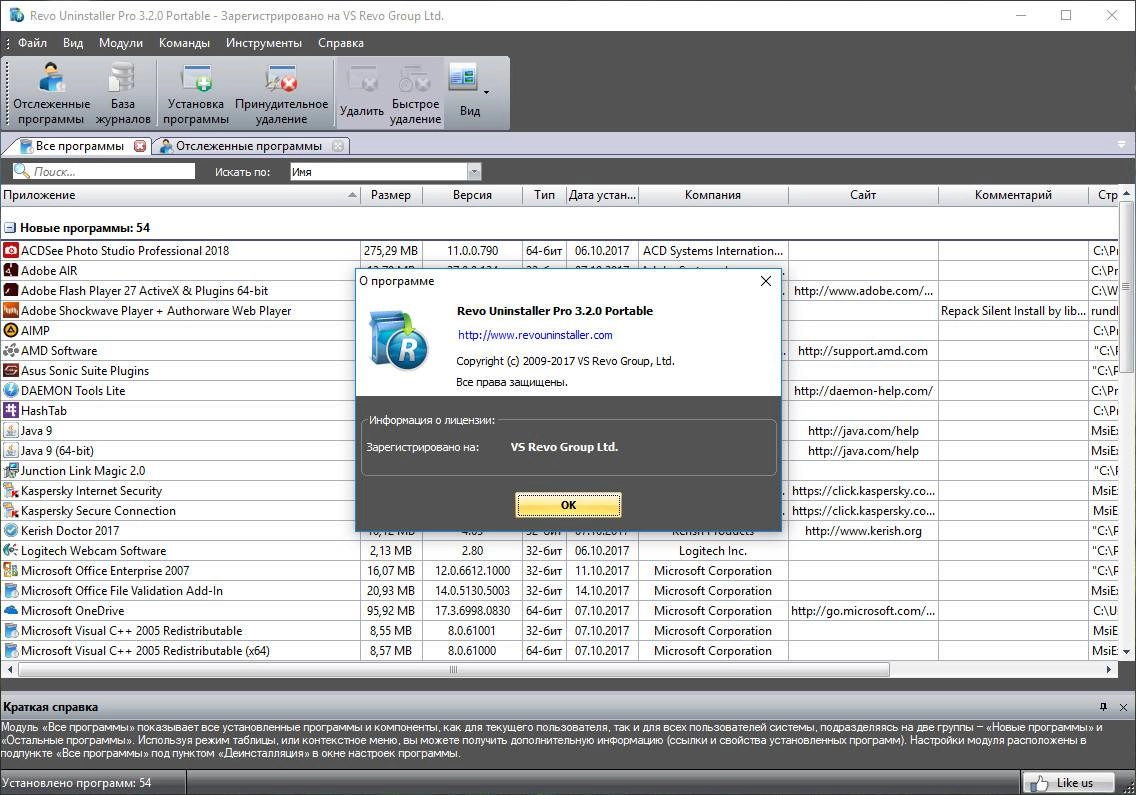Open the tab list dropdown arrow at right

pos(1122,145)
